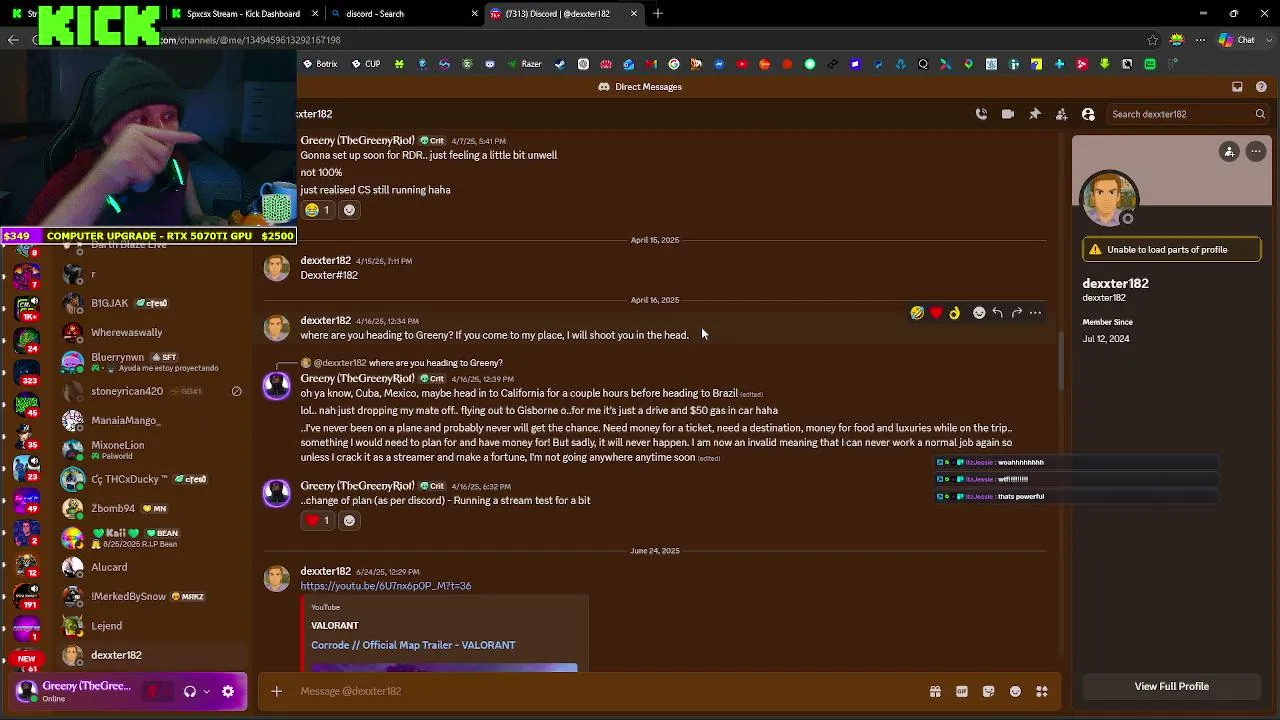Screen dimensions: 1280x720
Task: Open the emoji picker in message bar
Action: click(x=1015, y=691)
